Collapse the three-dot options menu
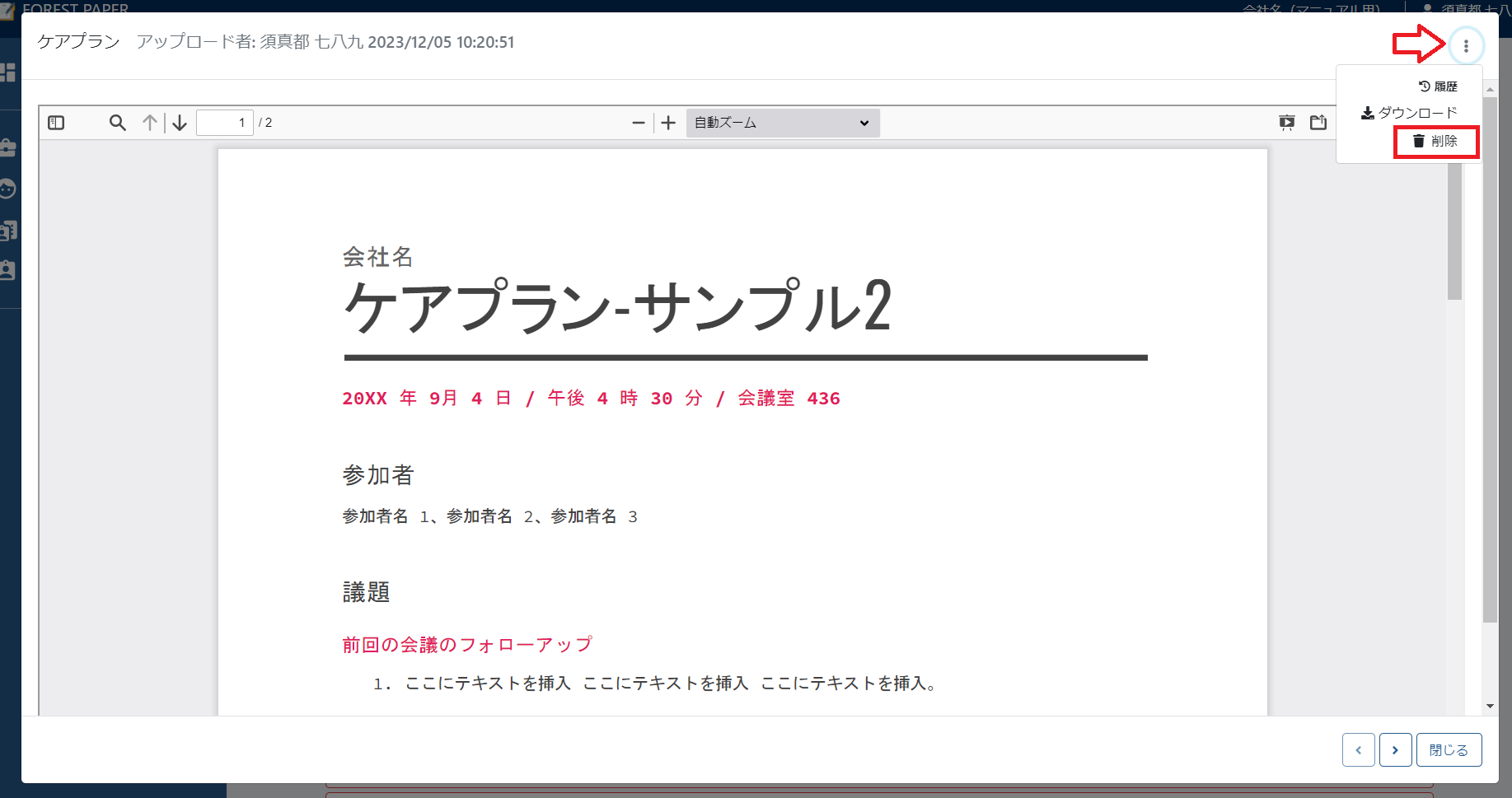Screen dimensions: 1512x798 click(x=1466, y=46)
